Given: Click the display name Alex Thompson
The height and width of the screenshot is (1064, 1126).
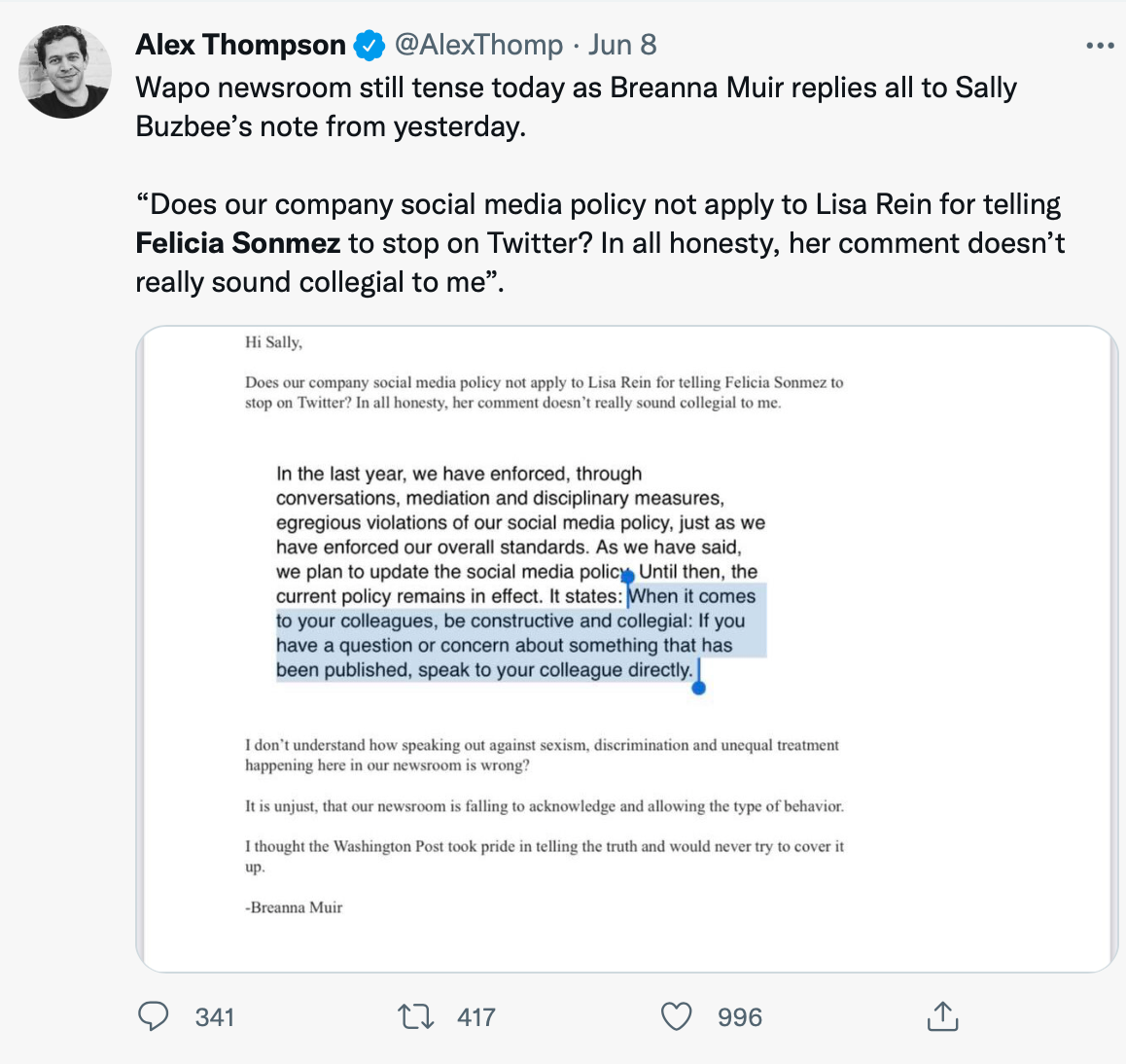Looking at the screenshot, I should tap(240, 45).
